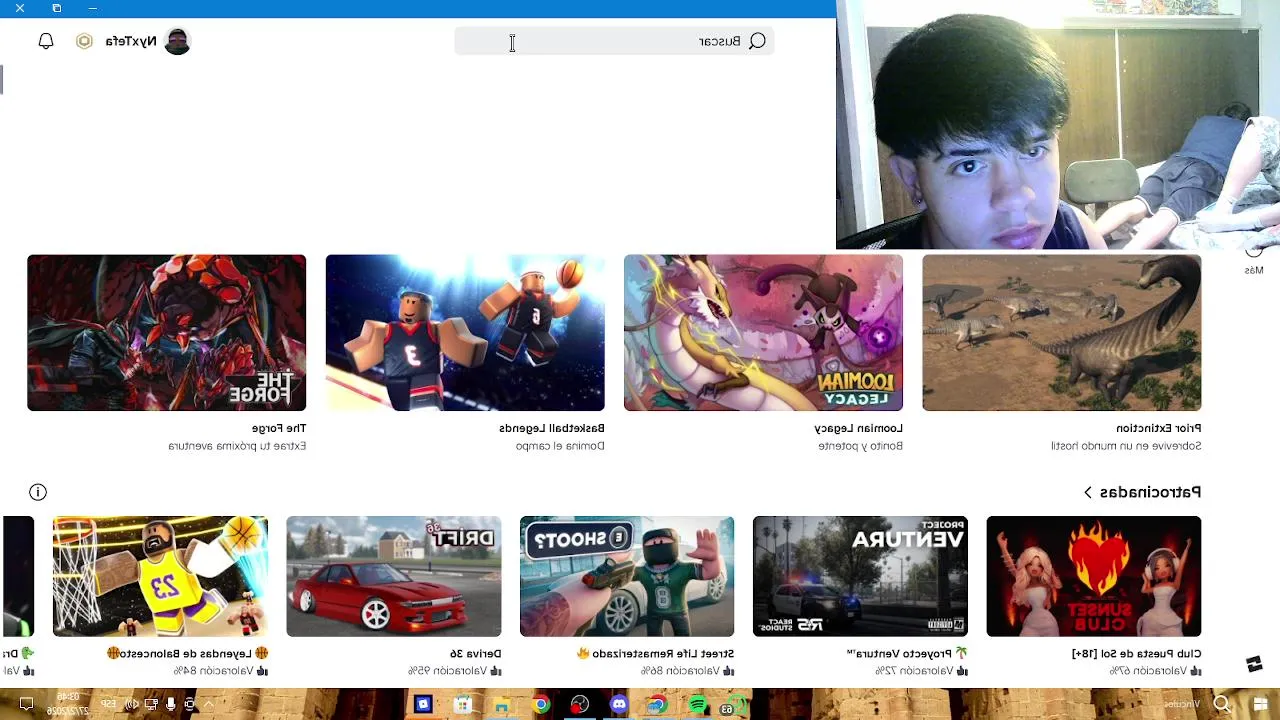Expand hidden tray icons chevron
The image size is (1280, 720).
pos(209,705)
